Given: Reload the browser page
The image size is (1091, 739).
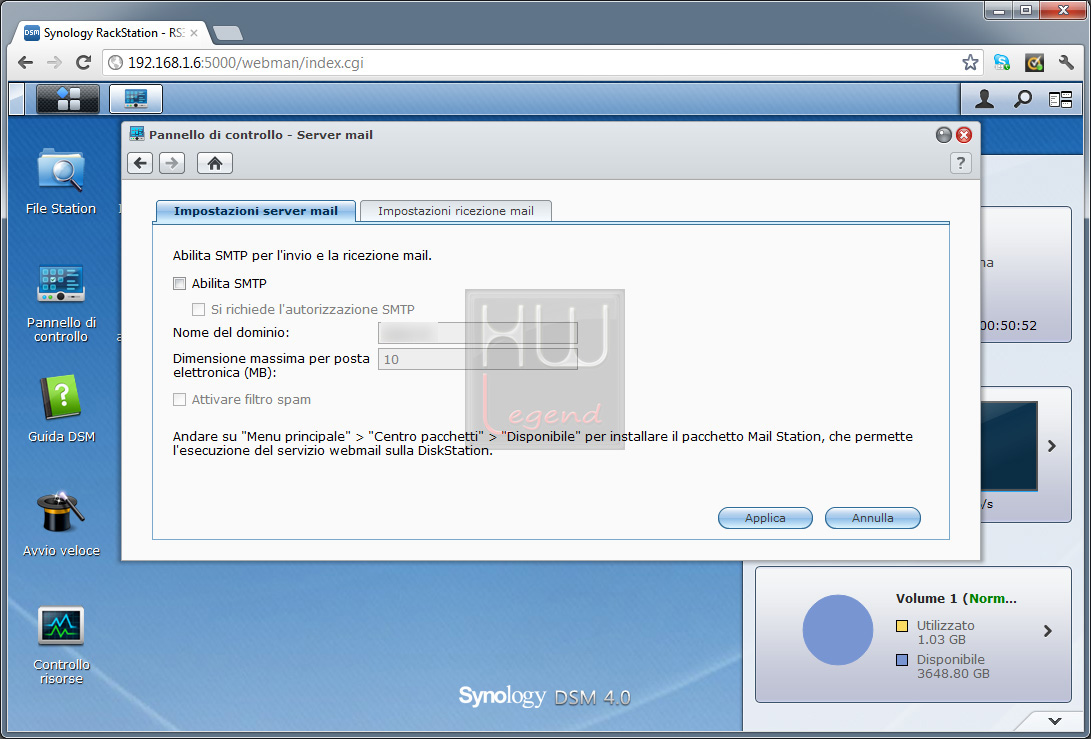Looking at the screenshot, I should (x=83, y=63).
